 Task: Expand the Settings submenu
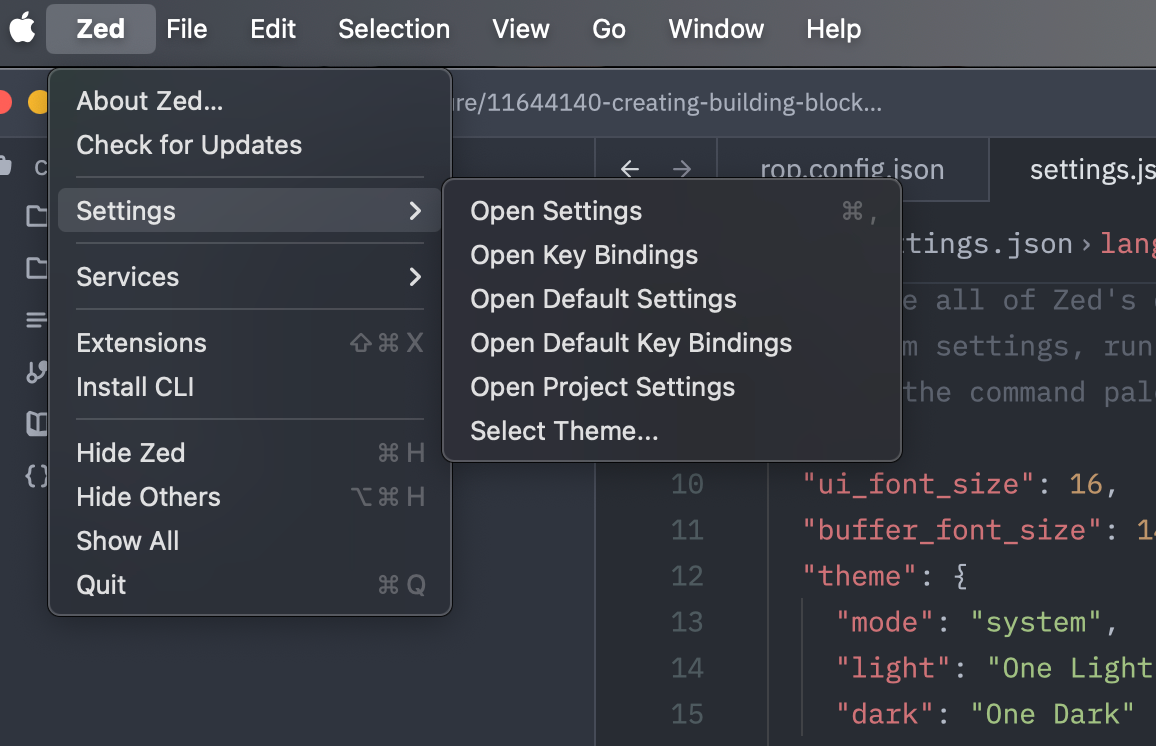126,211
